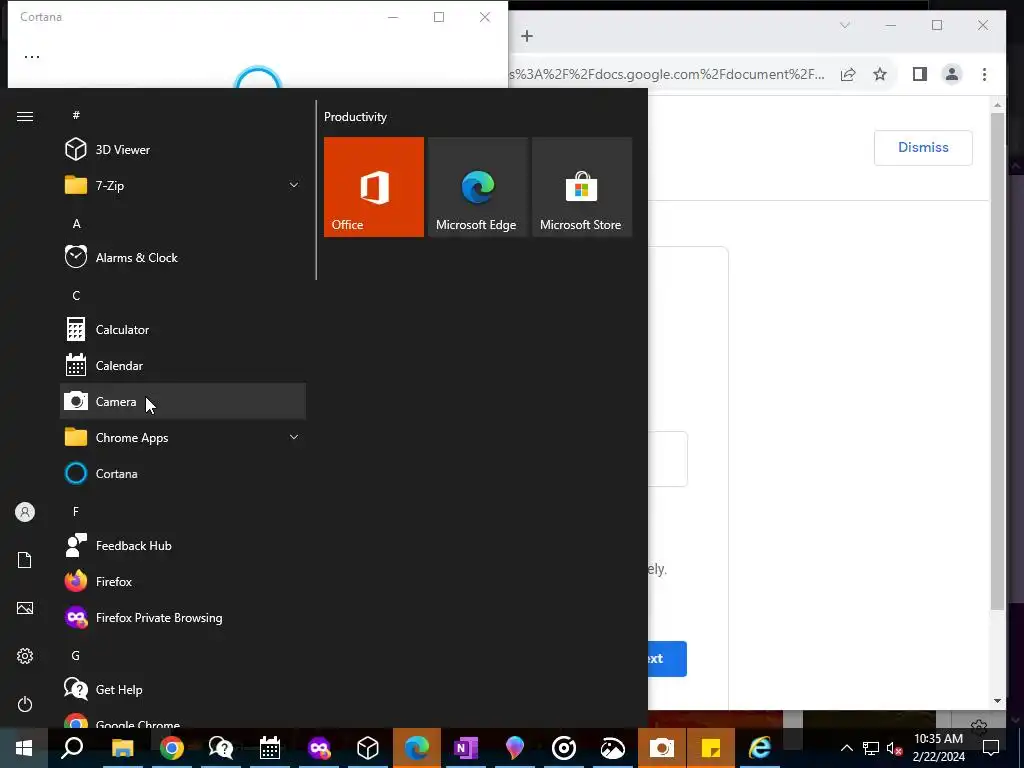The height and width of the screenshot is (768, 1024).
Task: Open Chrome's three-dot menu
Action: pyautogui.click(x=984, y=74)
